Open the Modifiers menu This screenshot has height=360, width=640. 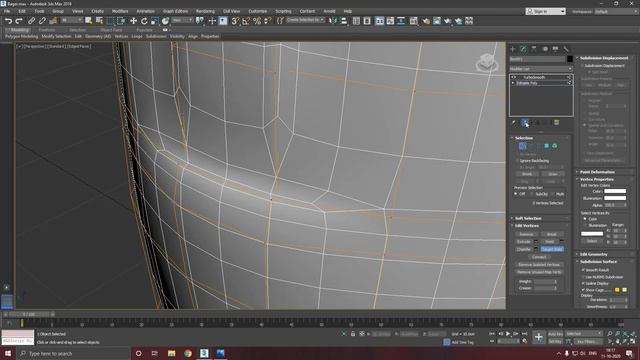pos(120,11)
